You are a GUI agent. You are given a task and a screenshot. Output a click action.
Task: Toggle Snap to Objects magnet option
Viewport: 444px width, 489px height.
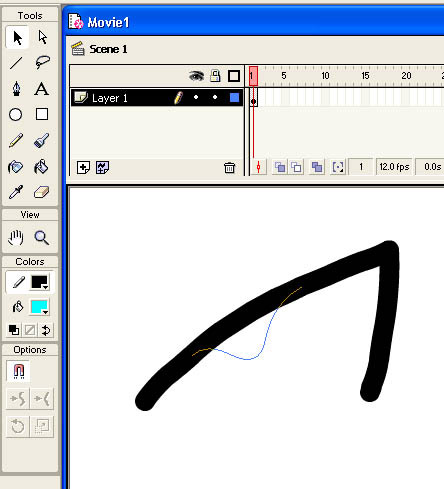[x=18, y=371]
